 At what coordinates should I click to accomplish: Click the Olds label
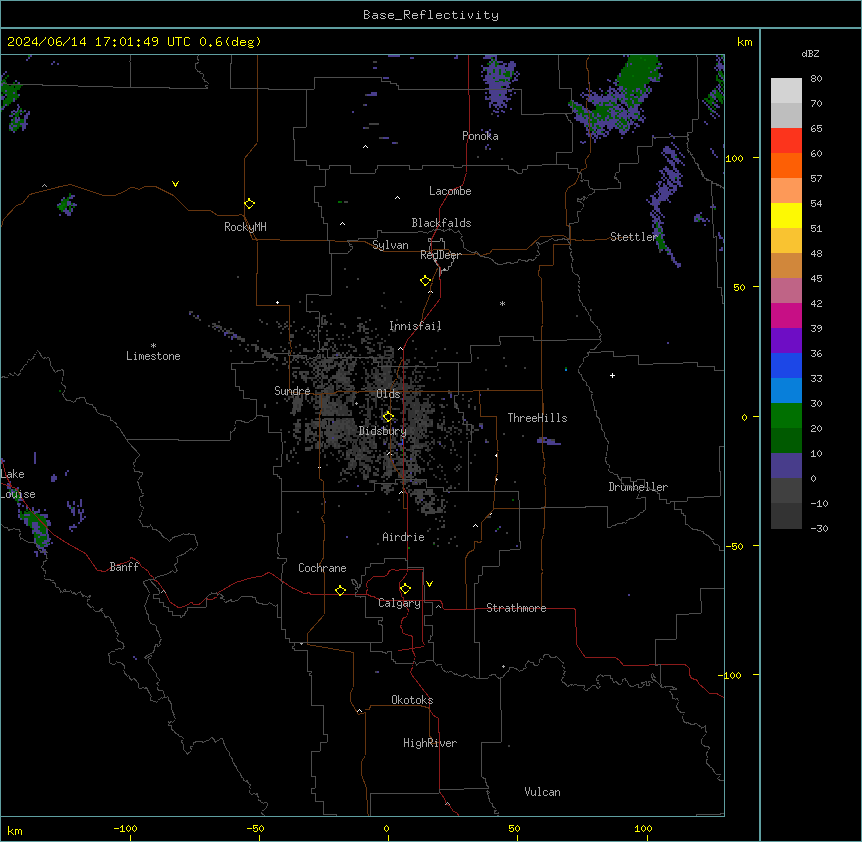click(x=388, y=394)
